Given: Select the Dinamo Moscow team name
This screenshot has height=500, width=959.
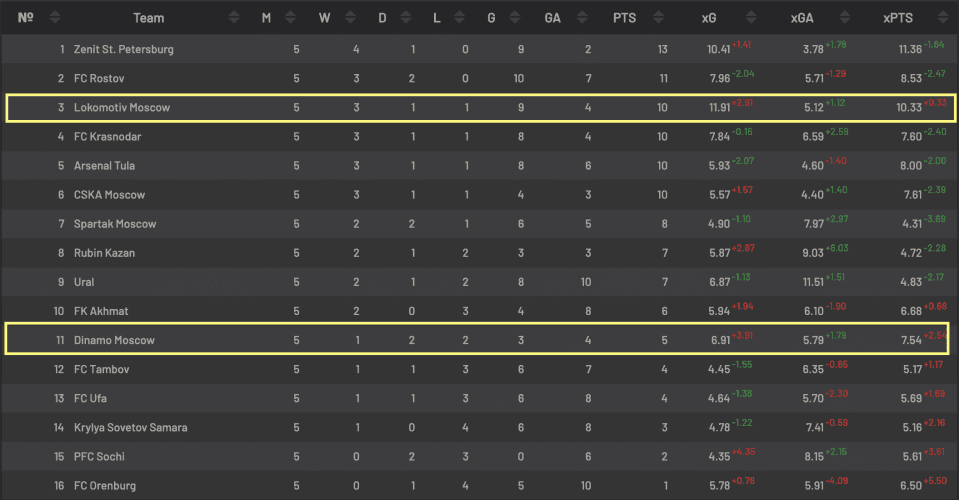Looking at the screenshot, I should coord(114,340).
